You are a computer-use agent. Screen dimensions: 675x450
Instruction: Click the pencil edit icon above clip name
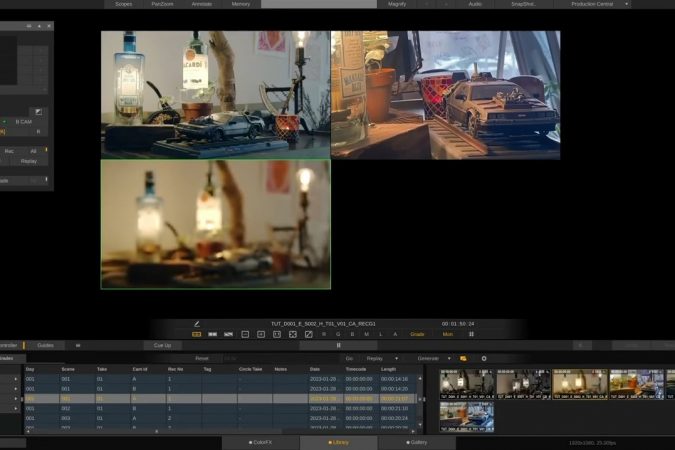click(197, 324)
